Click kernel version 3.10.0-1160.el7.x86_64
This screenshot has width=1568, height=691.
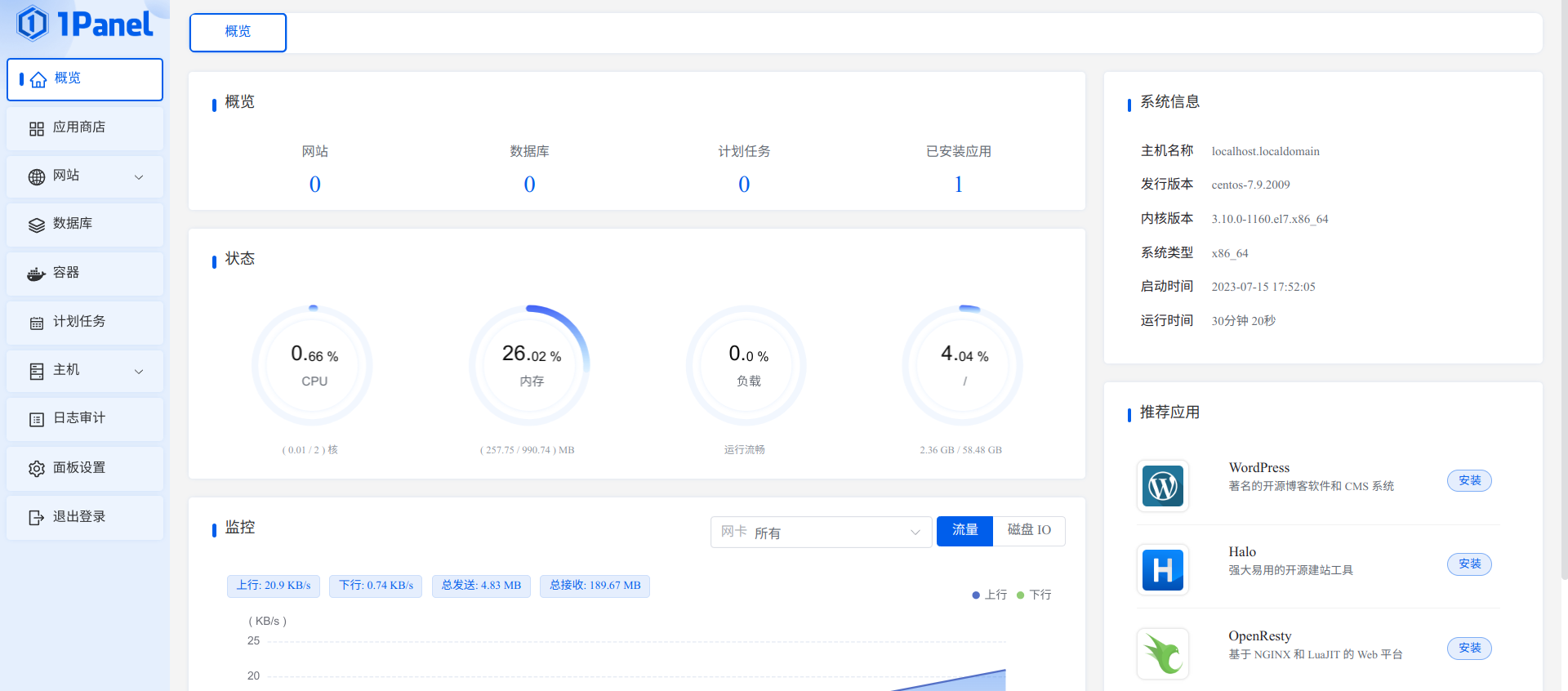pos(1269,220)
